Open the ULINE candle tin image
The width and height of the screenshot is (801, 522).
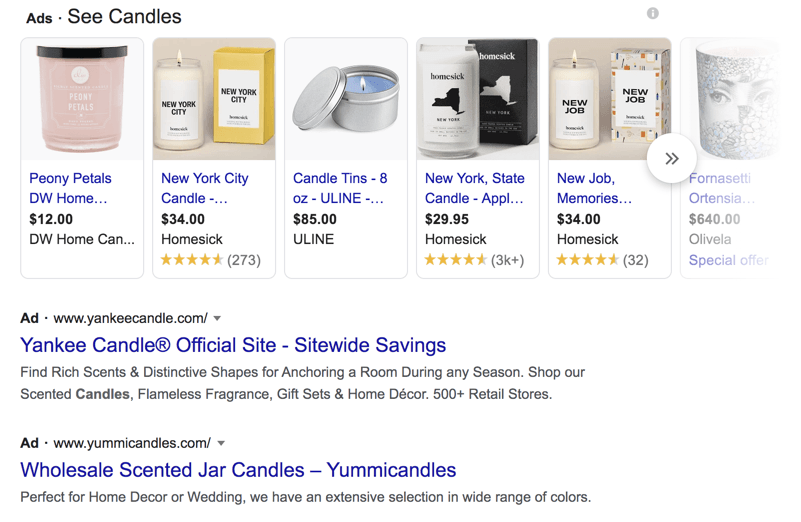346,100
